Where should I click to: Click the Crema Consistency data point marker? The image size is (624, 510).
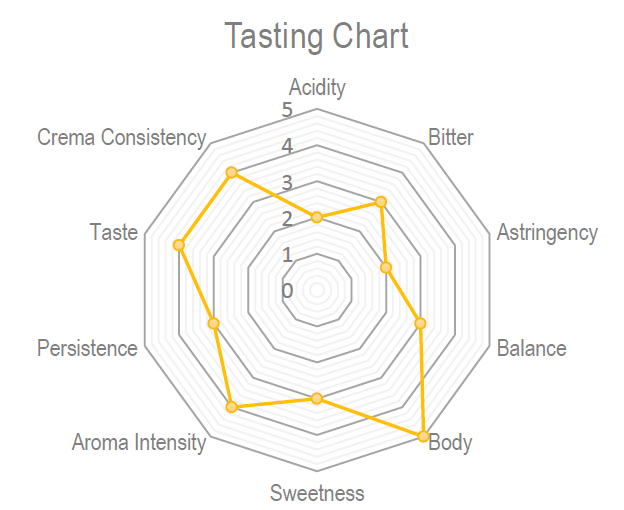click(x=232, y=173)
